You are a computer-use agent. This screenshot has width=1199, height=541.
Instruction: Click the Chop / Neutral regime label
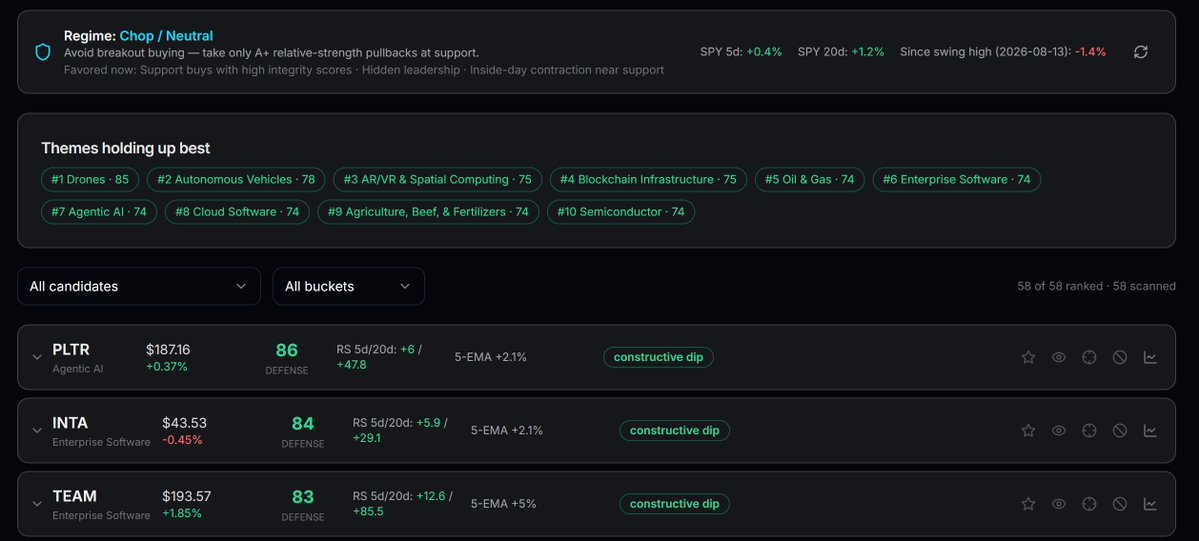[166, 36]
